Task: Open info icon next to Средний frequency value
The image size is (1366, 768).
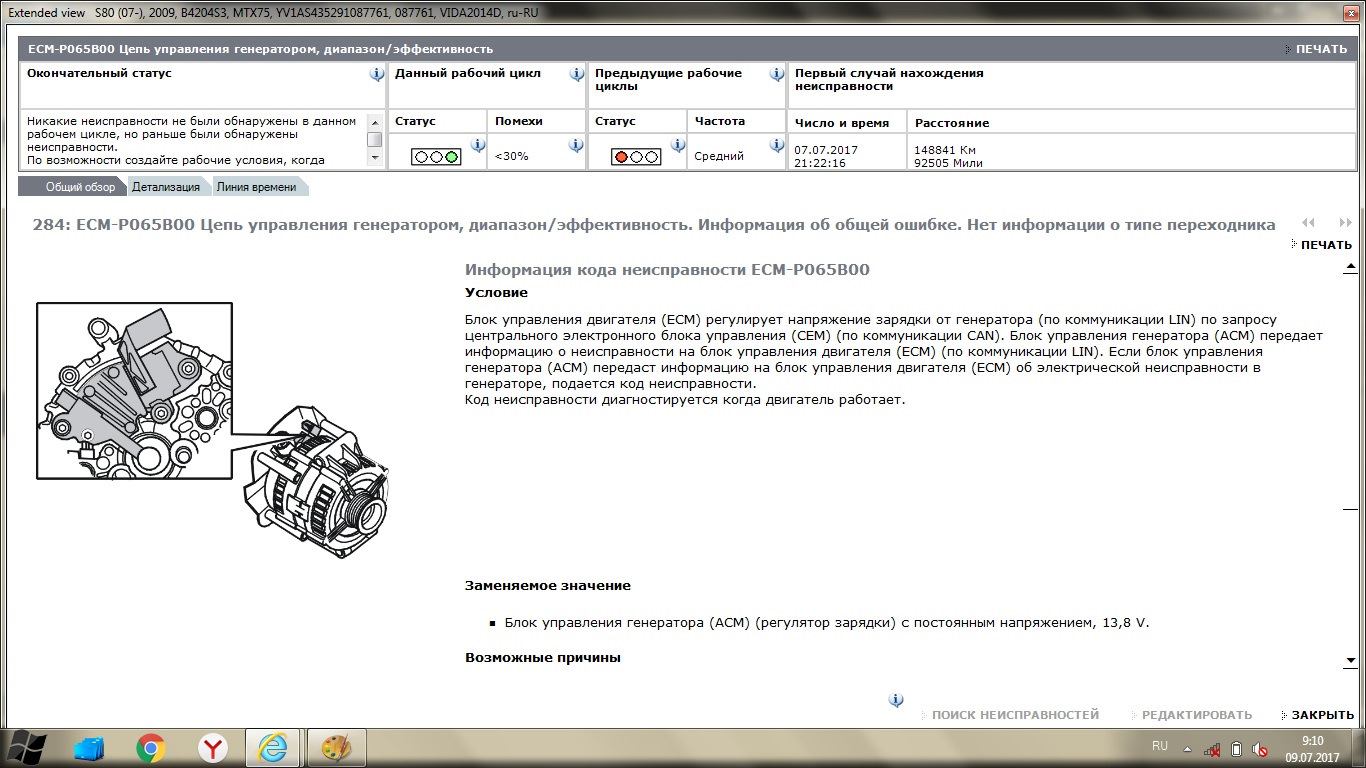Action: click(x=777, y=145)
